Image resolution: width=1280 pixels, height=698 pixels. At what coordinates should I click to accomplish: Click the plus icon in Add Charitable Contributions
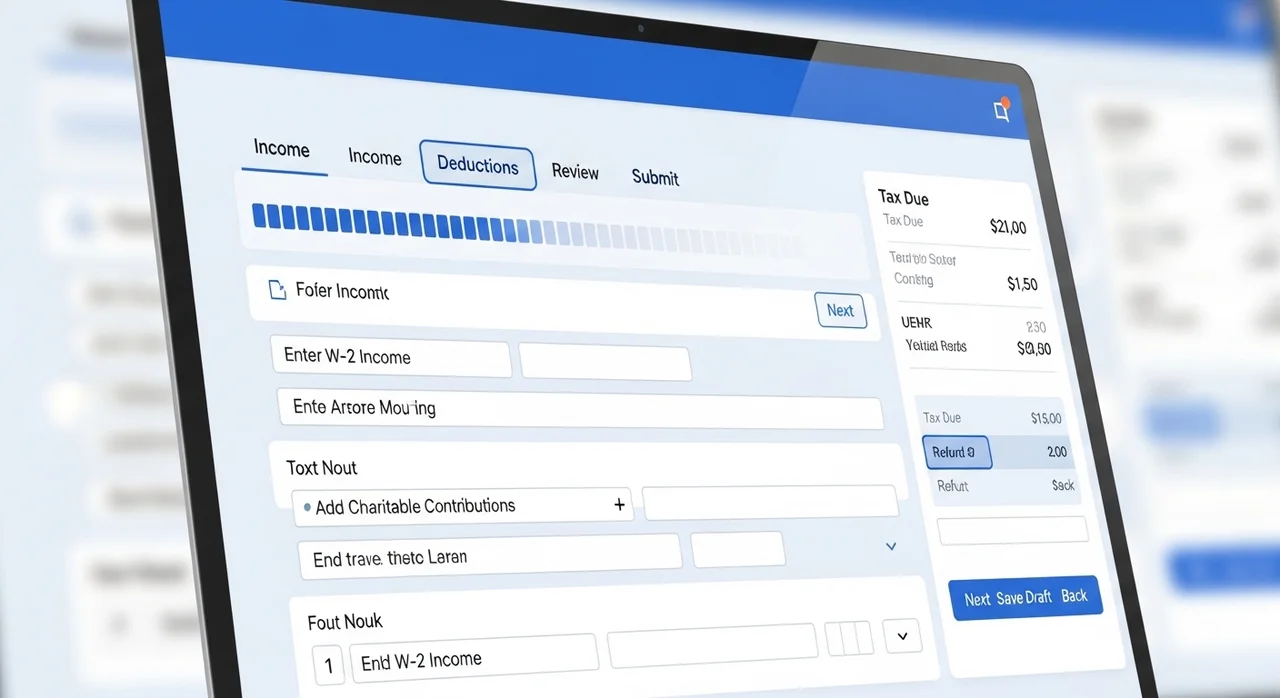click(619, 505)
